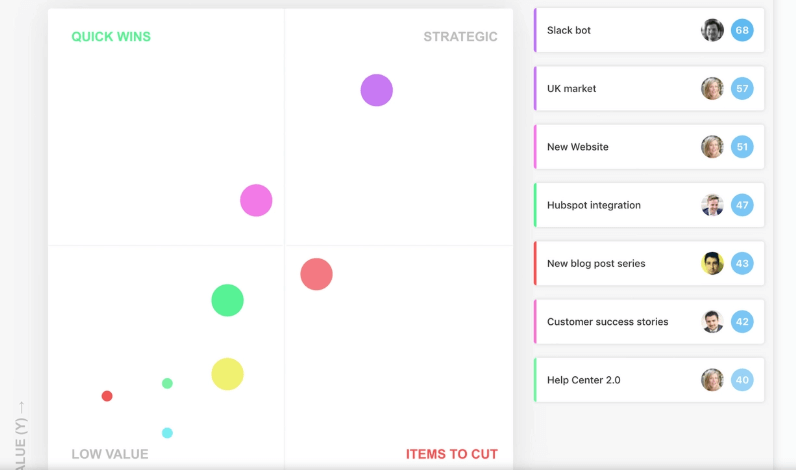796x471 pixels.
Task: Open the UK market card
Action: [x=649, y=88]
